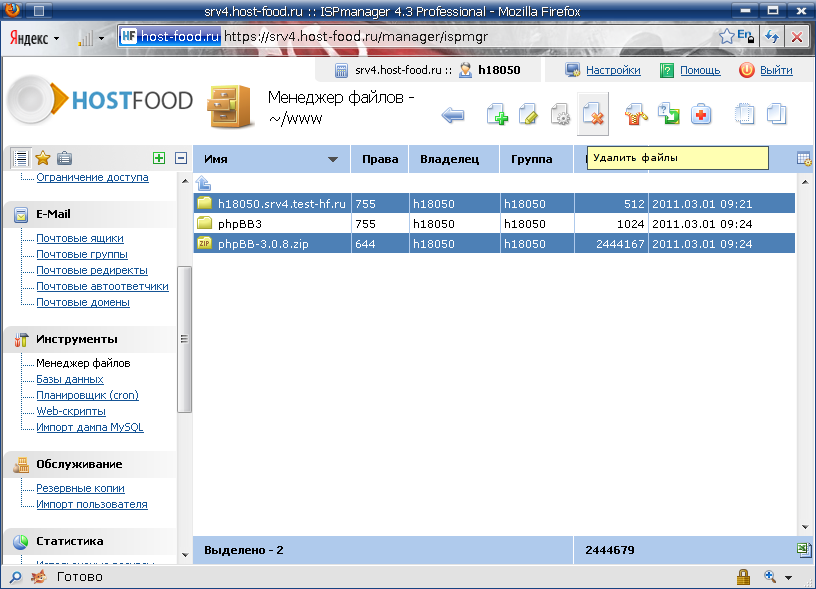This screenshot has width=816, height=589.
Task: Click the red cross first-aid toolbar icon
Action: (x=701, y=115)
